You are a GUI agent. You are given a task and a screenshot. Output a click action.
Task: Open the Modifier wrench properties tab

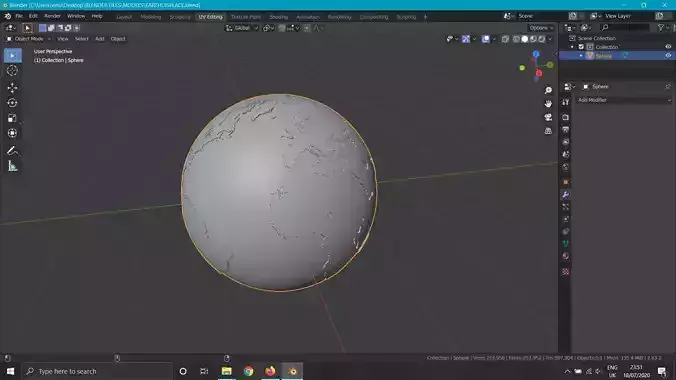(566, 195)
